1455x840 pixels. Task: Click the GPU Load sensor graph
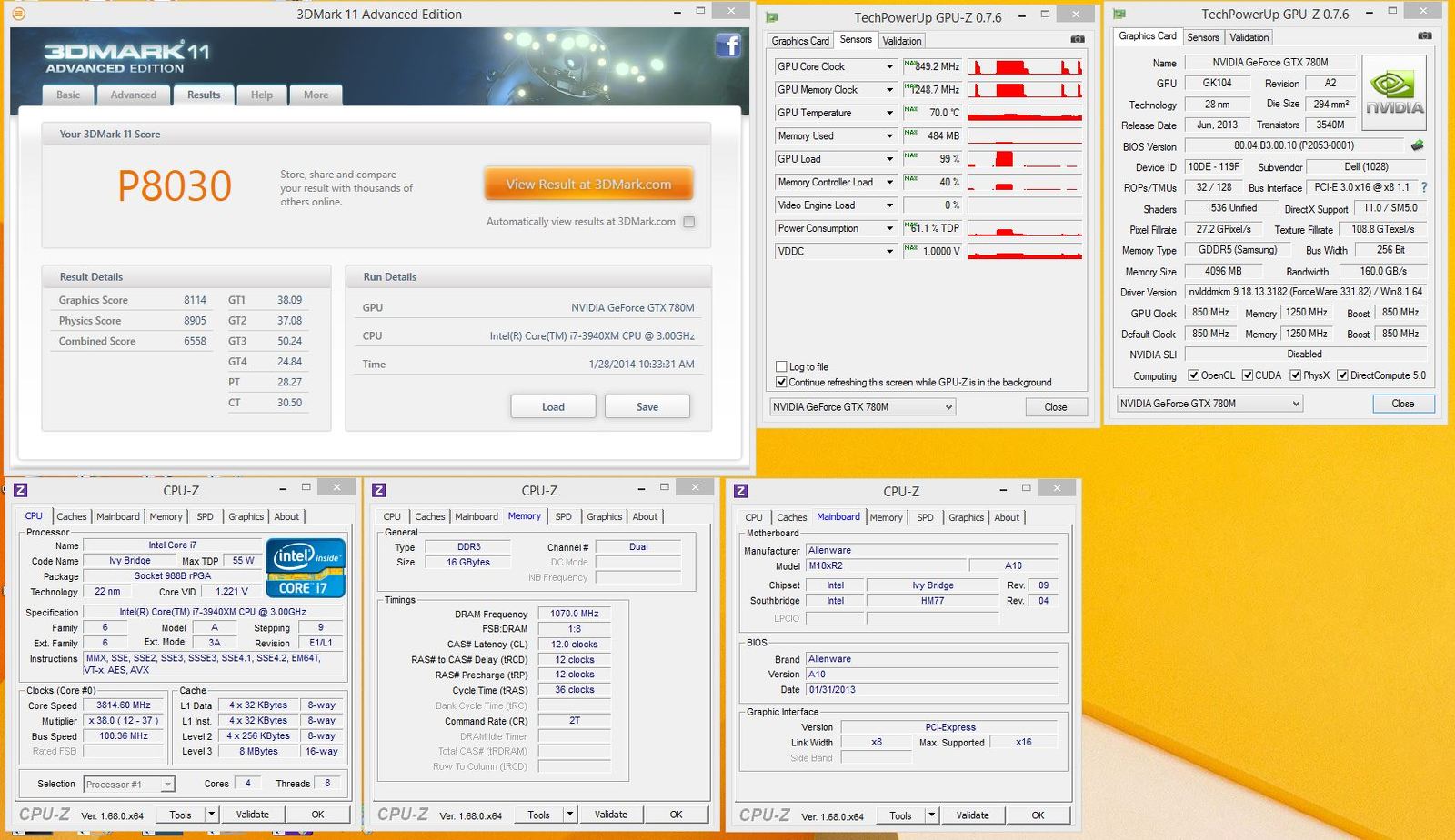tap(1025, 159)
